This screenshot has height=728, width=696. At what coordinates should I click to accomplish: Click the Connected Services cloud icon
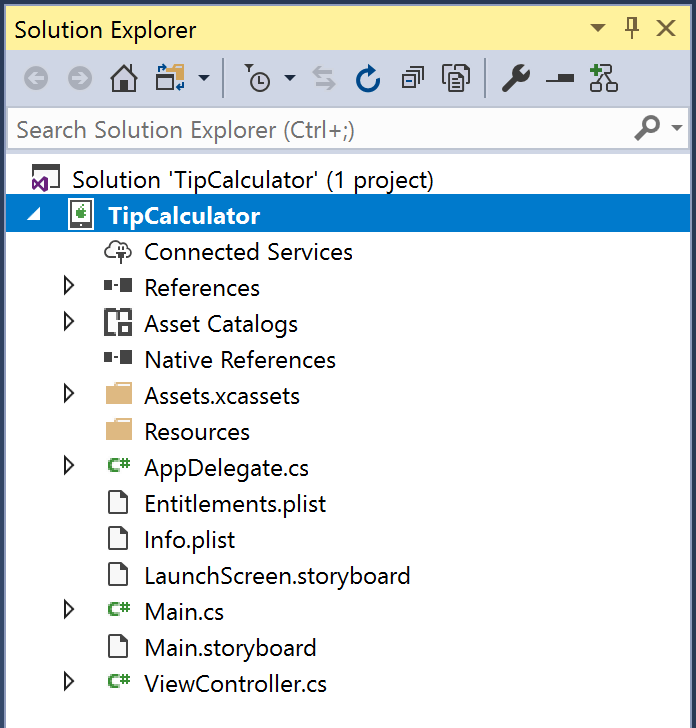tap(118, 252)
